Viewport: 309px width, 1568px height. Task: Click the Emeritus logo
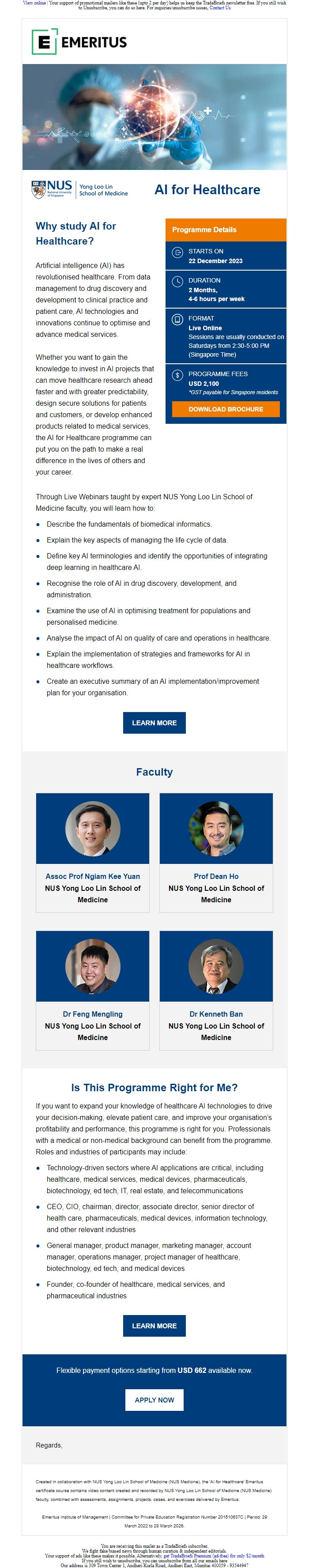point(79,41)
